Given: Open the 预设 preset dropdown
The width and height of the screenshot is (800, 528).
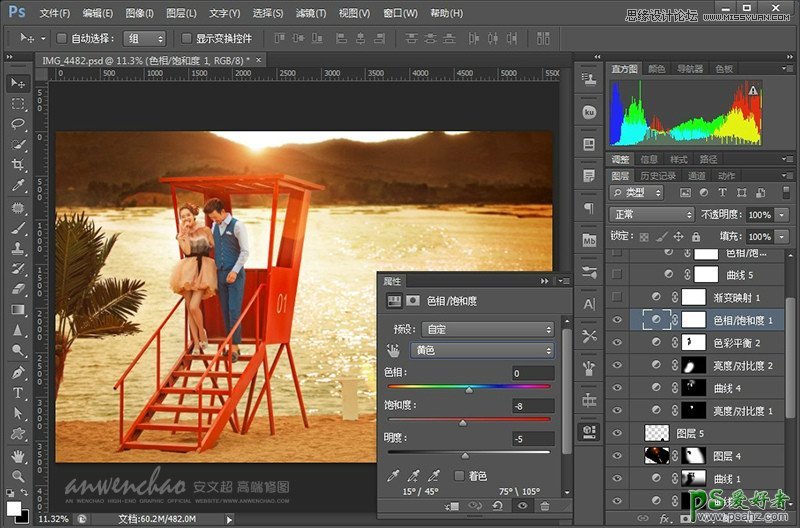Looking at the screenshot, I should point(487,329).
